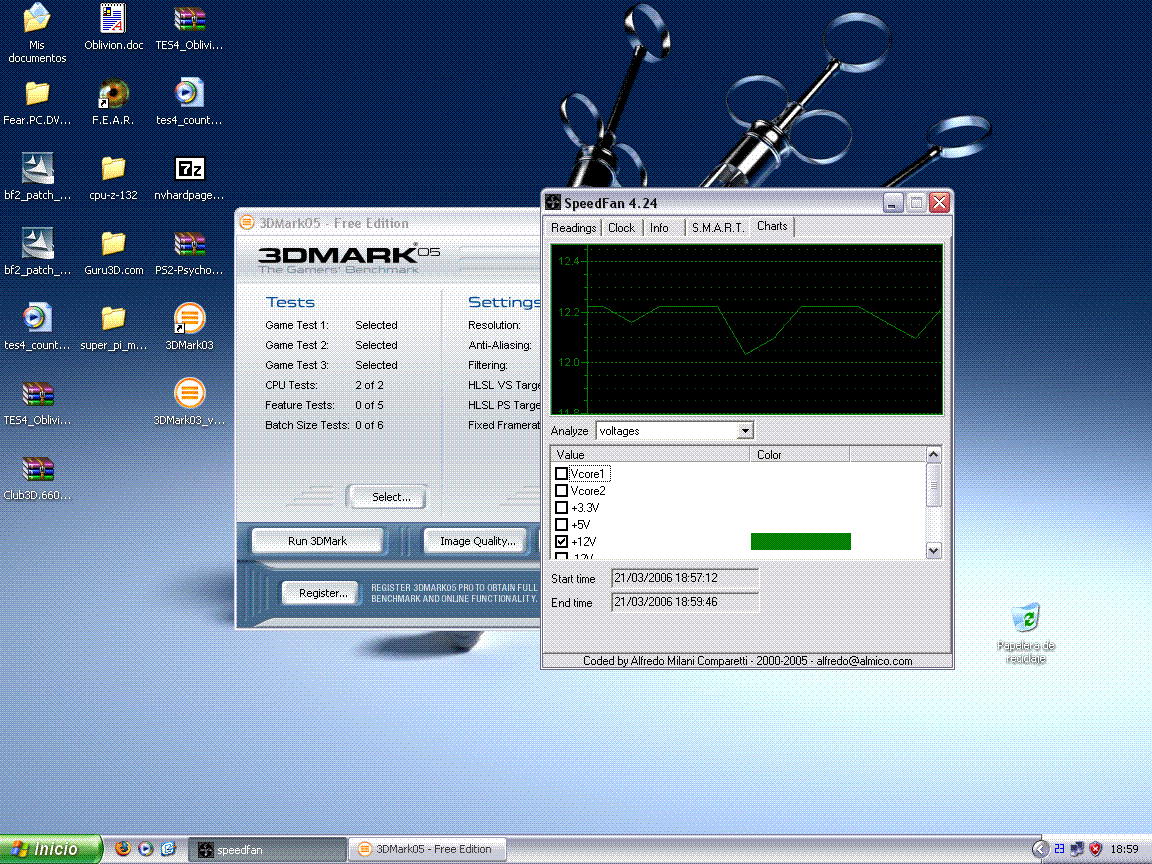Open the Inicio start menu
The image size is (1152, 864).
pos(50,849)
